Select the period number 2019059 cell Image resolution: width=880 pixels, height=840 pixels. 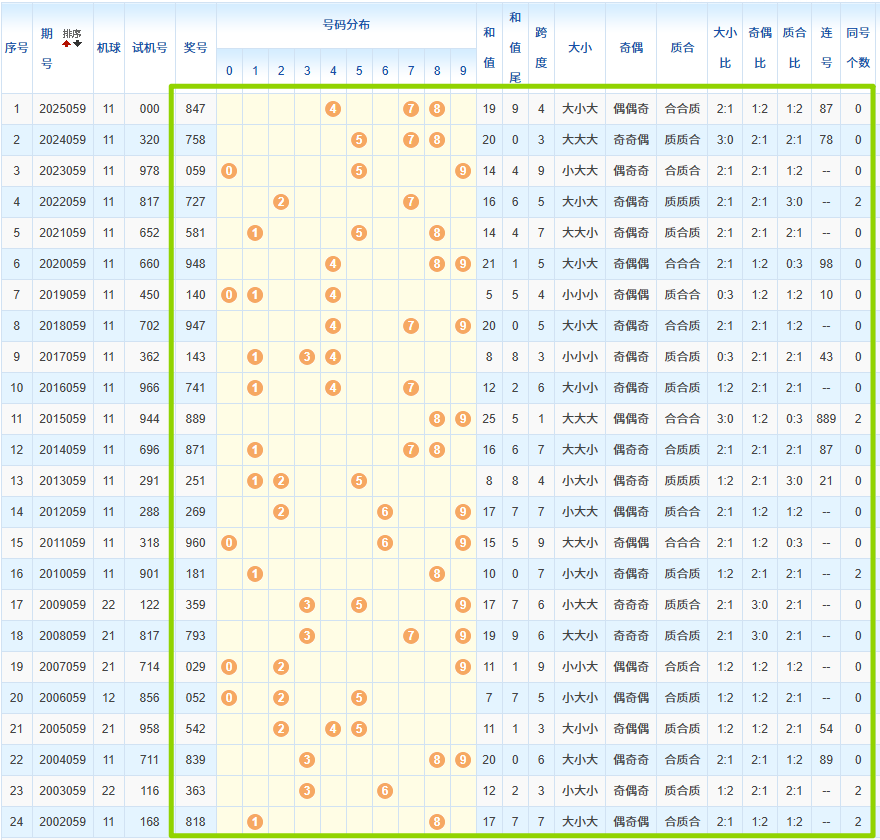[x=62, y=295]
